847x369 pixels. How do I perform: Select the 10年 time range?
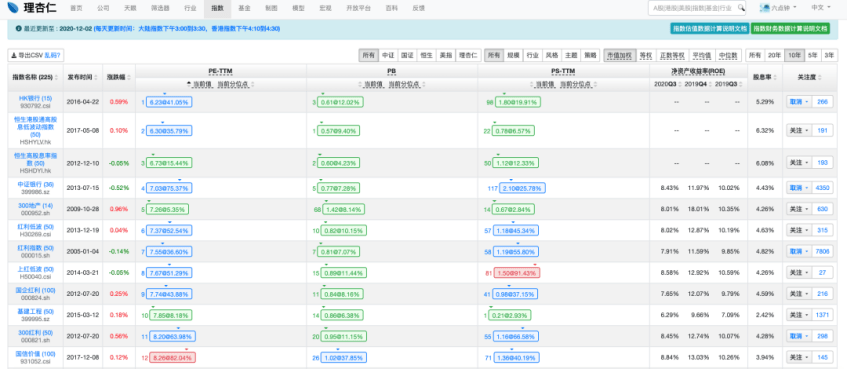point(794,55)
